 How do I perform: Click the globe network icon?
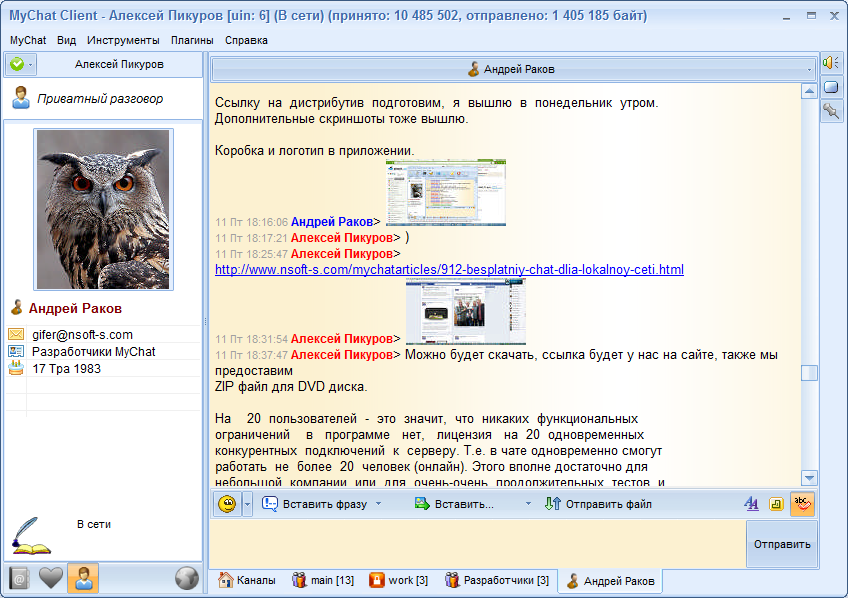[187, 578]
